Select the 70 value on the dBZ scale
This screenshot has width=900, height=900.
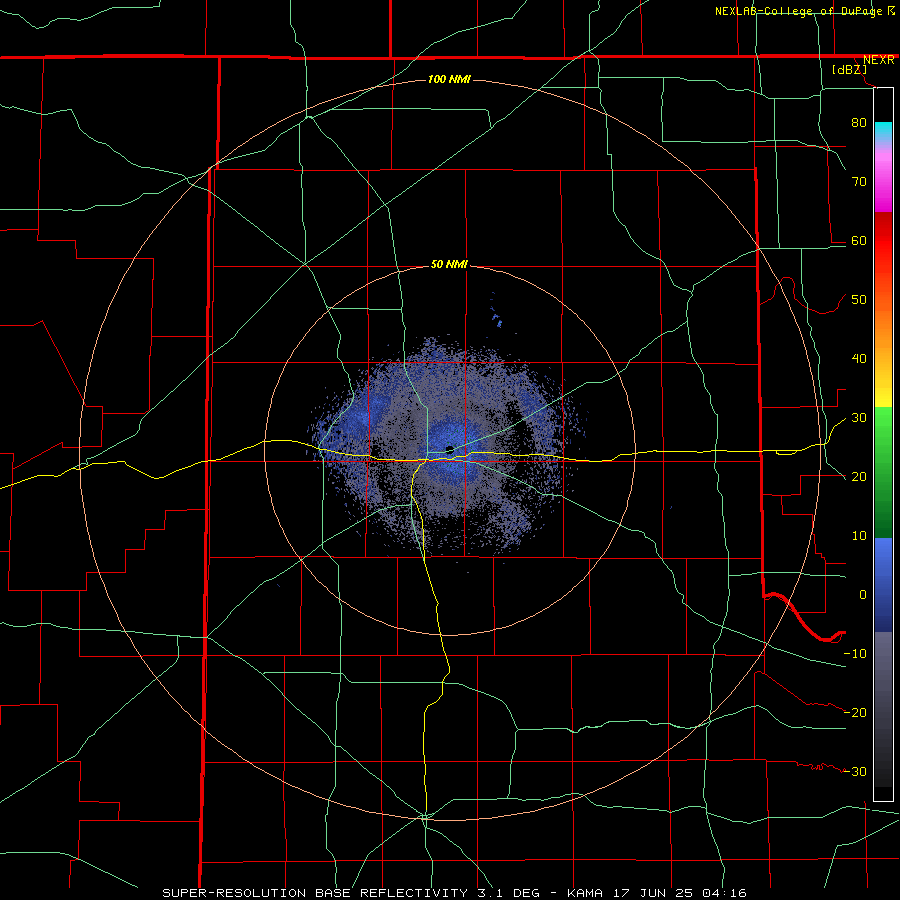pos(859,181)
